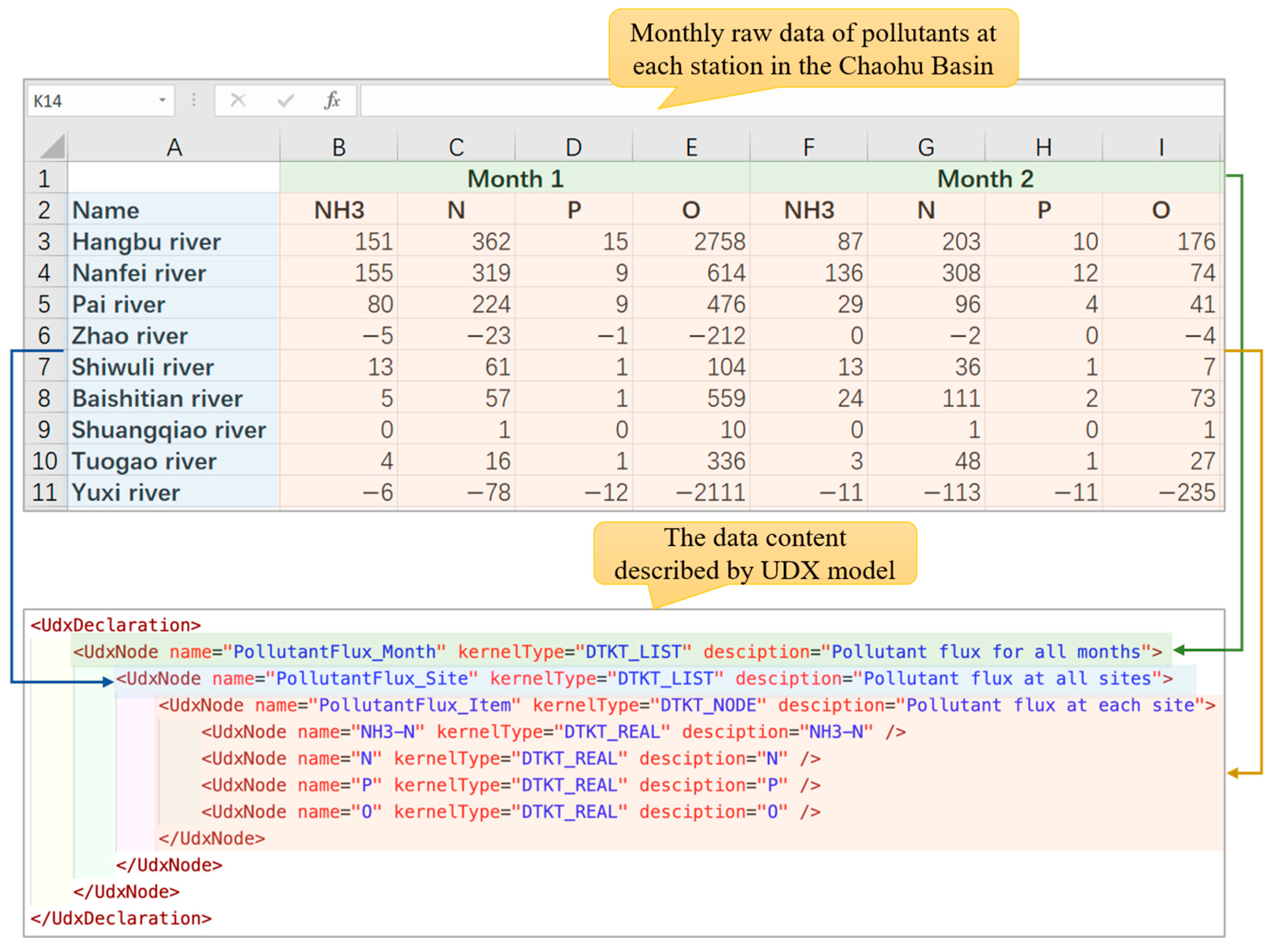This screenshot has height=952, width=1272.
Task: Click the three-dot formula bar resize handle
Action: click(x=194, y=100)
